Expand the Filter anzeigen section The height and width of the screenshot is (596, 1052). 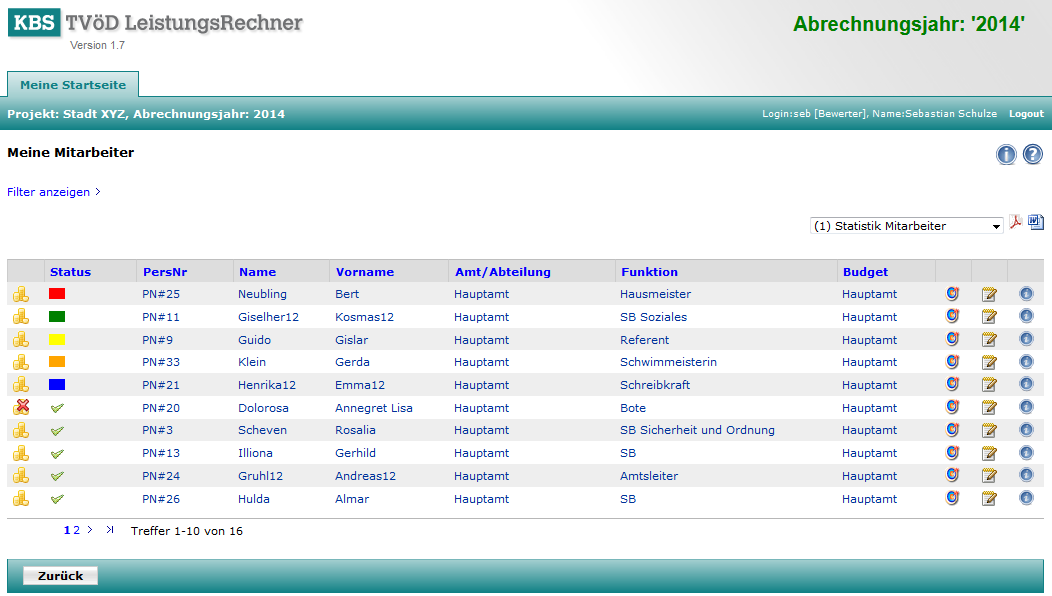pos(54,192)
